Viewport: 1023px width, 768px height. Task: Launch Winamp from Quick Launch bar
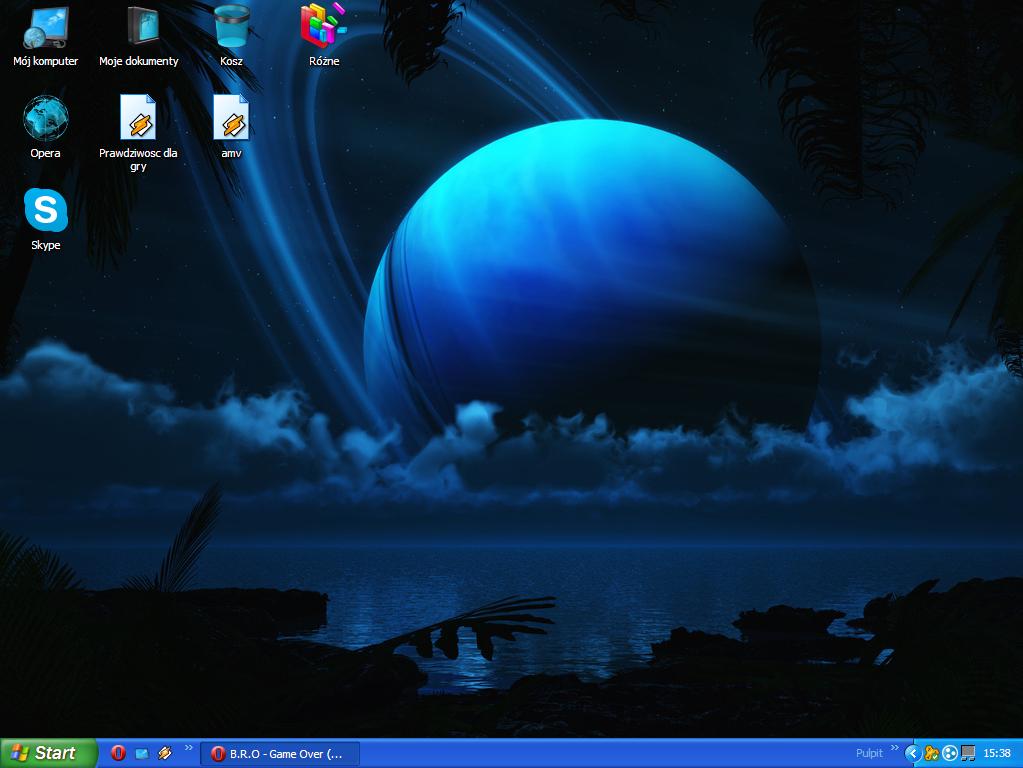coord(165,753)
